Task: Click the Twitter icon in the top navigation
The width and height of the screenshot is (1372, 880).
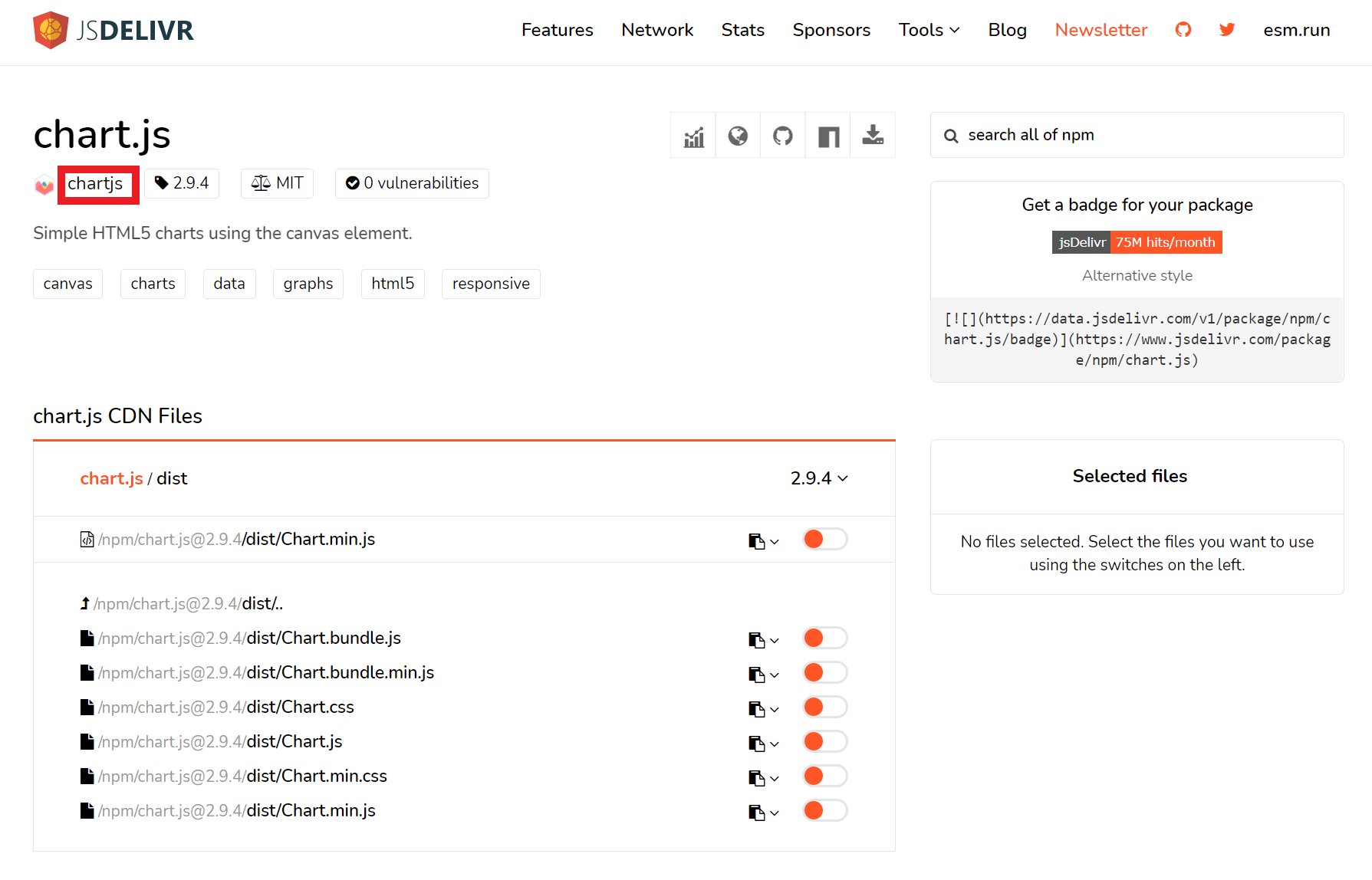Action: click(x=1227, y=30)
